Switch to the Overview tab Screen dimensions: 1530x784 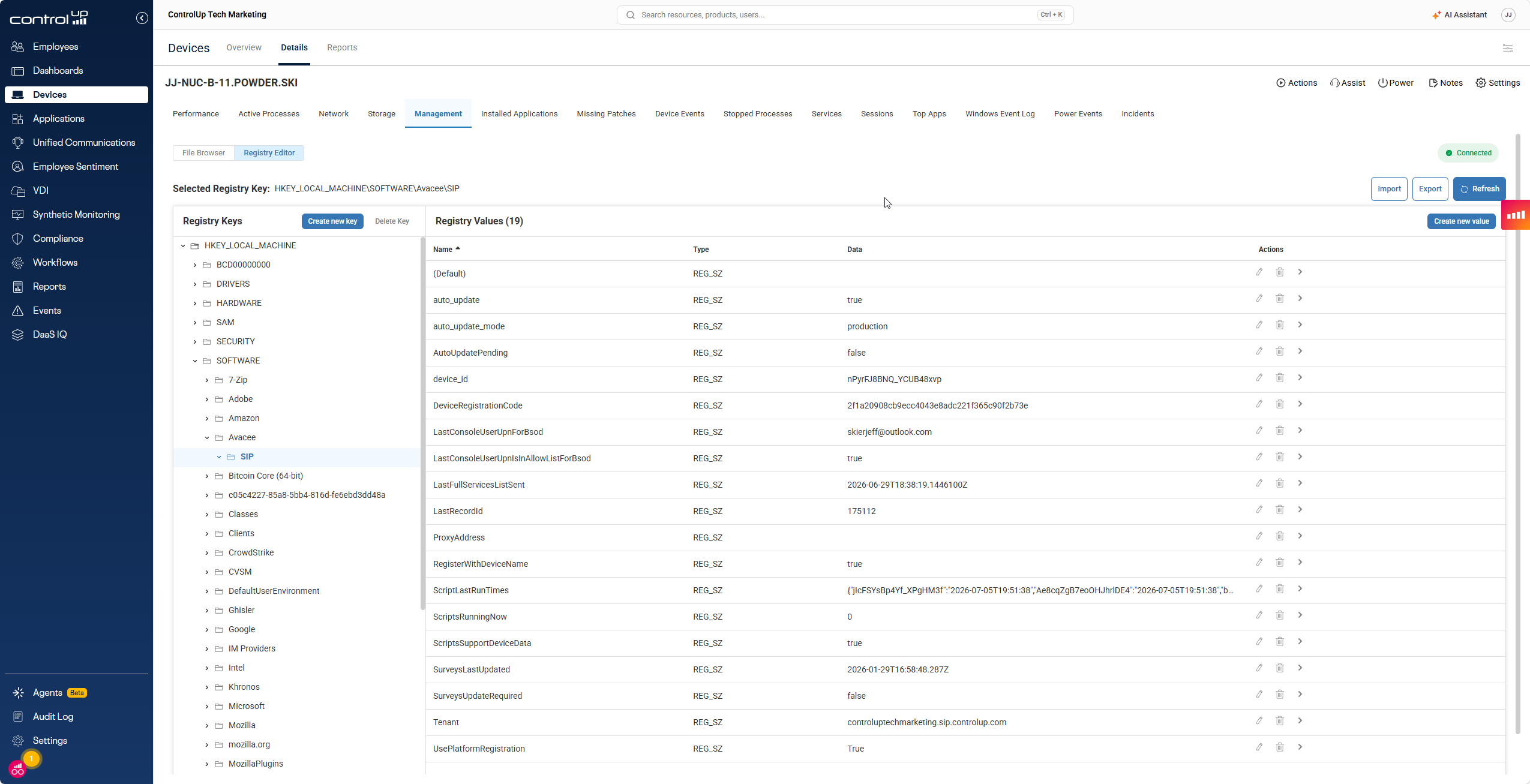244,47
